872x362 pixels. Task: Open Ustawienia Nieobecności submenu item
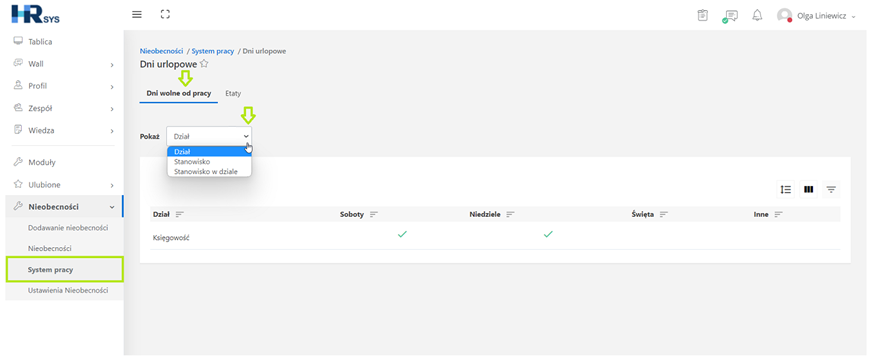(68, 291)
